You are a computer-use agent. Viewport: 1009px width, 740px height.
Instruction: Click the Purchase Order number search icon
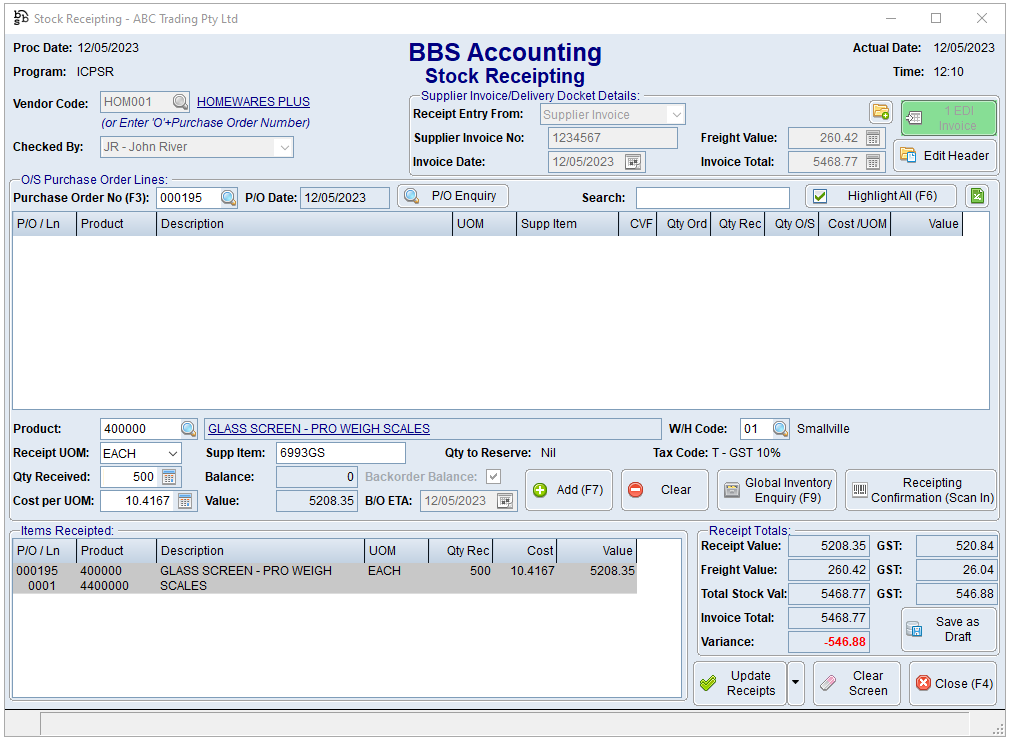click(x=229, y=198)
